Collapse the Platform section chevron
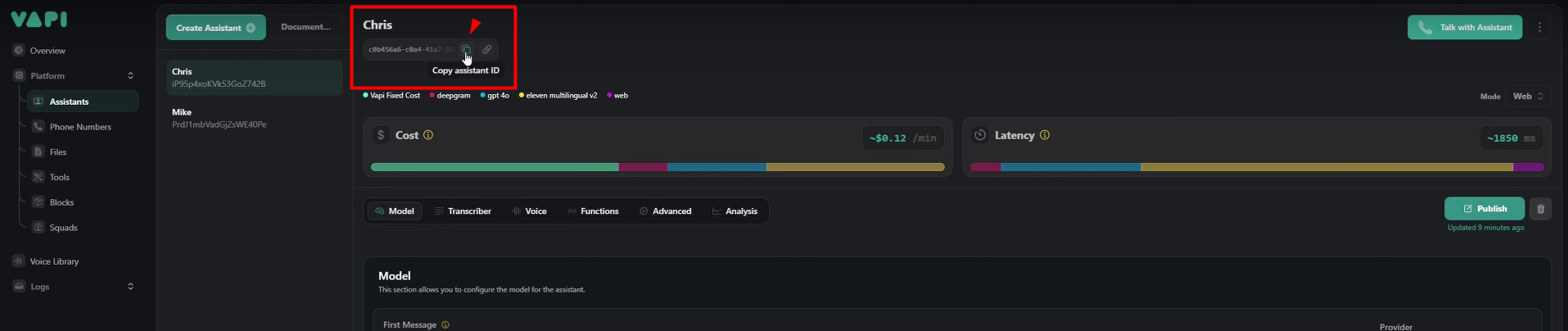Image resolution: width=1568 pixels, height=331 pixels. (x=130, y=75)
